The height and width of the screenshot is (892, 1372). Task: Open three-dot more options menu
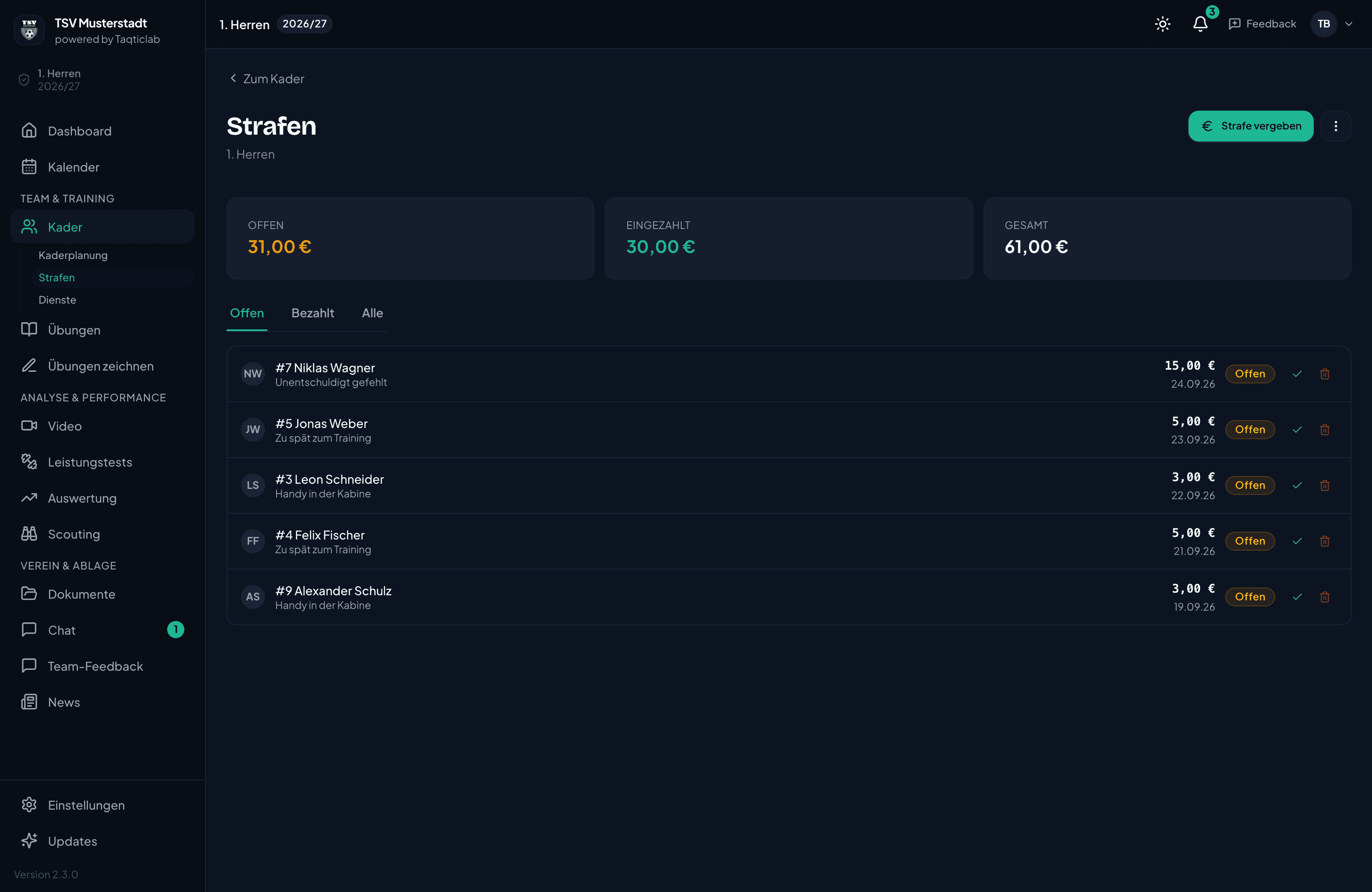tap(1335, 126)
